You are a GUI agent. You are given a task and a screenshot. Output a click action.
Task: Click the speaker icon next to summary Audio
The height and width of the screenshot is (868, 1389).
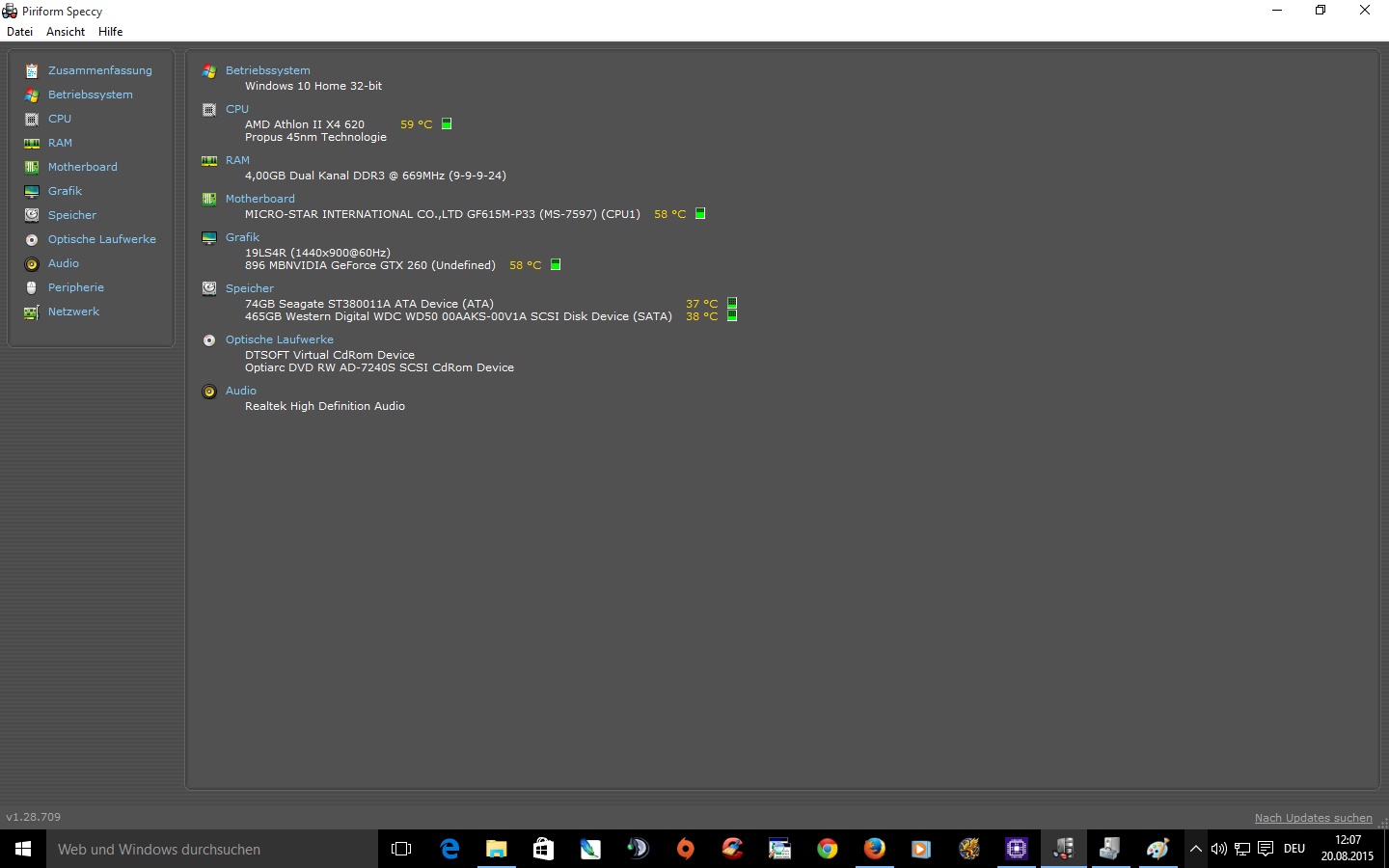pyautogui.click(x=209, y=392)
